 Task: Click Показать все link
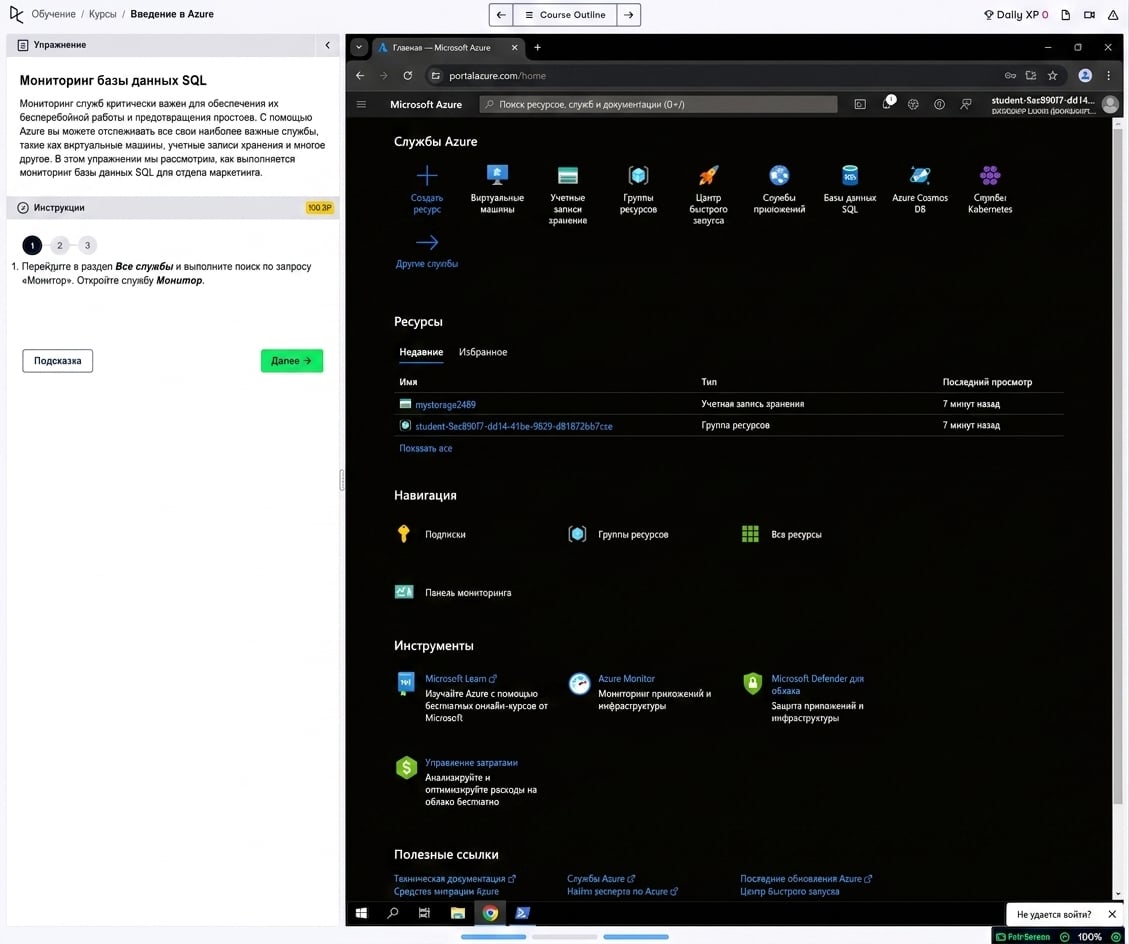tap(426, 448)
